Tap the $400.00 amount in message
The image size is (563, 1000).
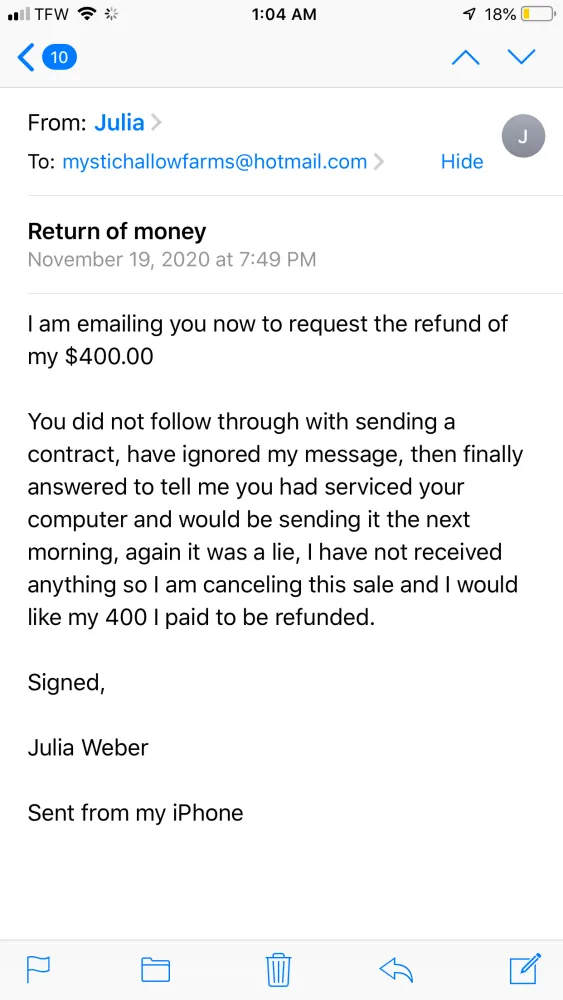[109, 357]
